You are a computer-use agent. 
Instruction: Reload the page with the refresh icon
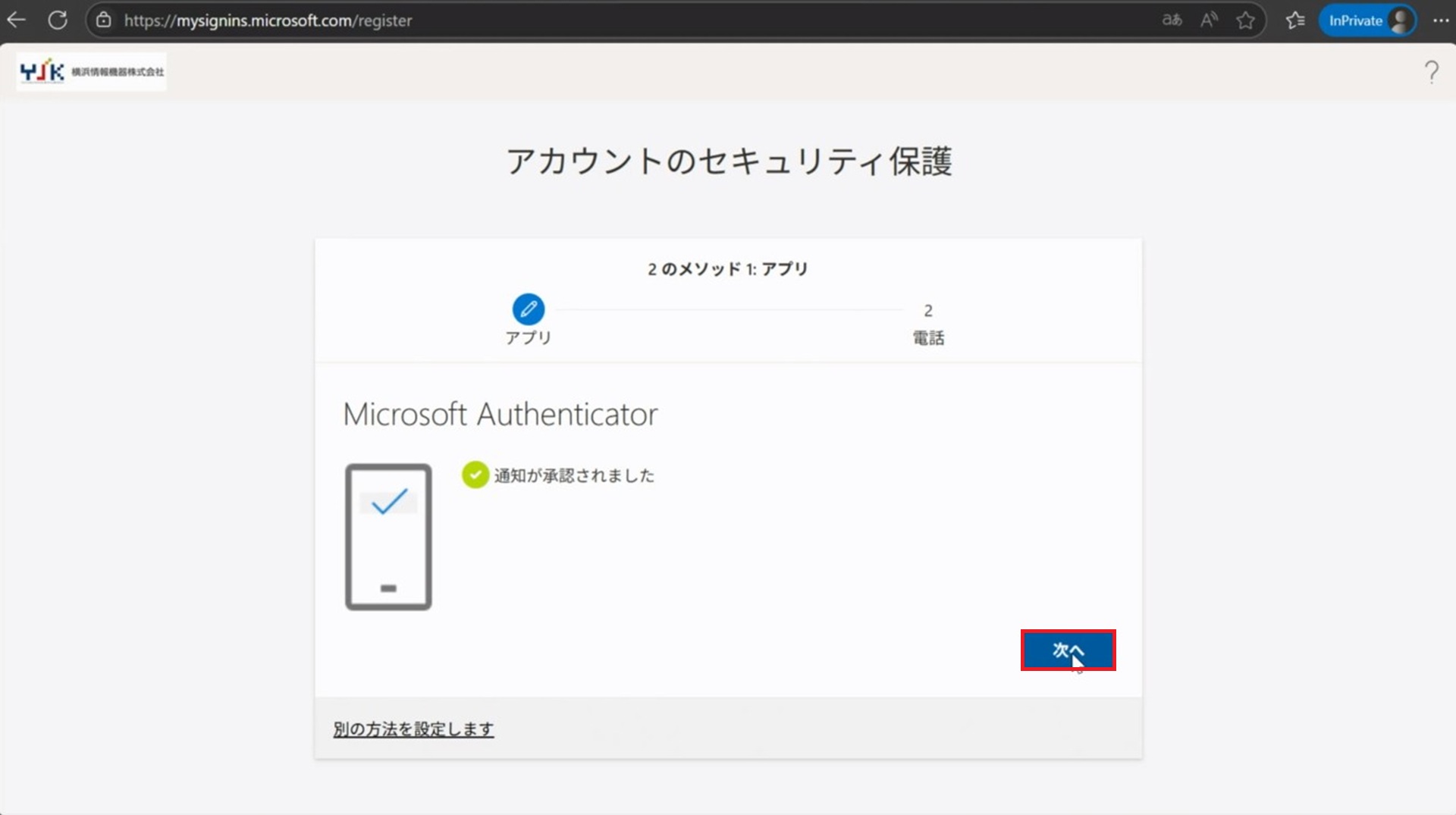(x=58, y=20)
